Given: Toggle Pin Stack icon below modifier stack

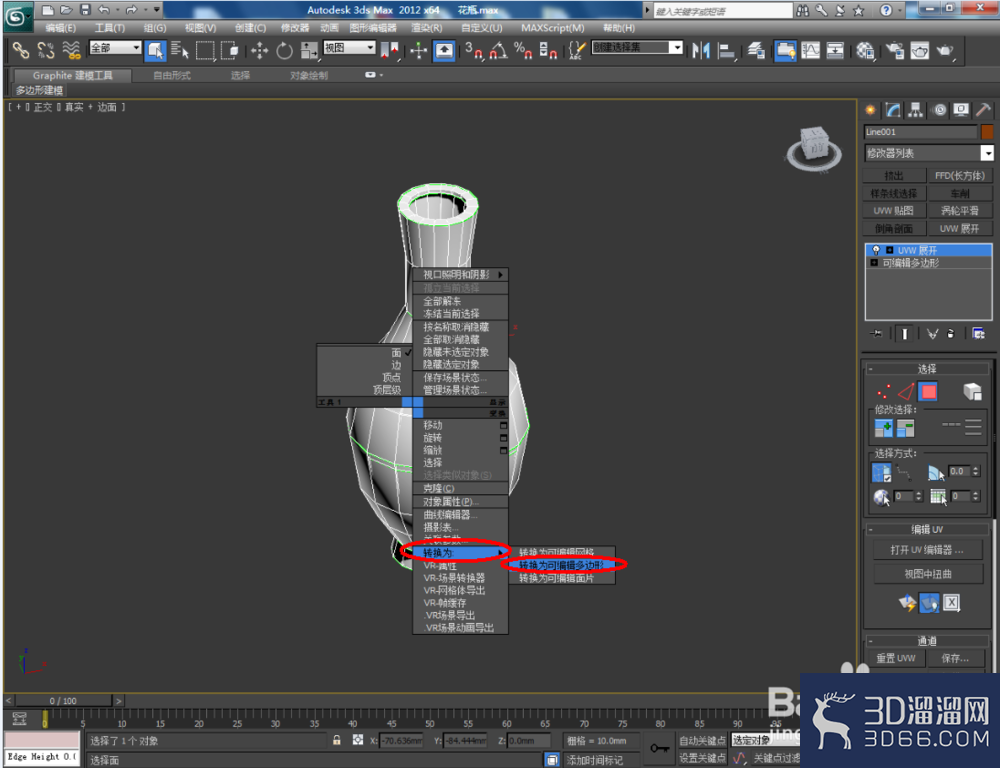Looking at the screenshot, I should click(876, 334).
